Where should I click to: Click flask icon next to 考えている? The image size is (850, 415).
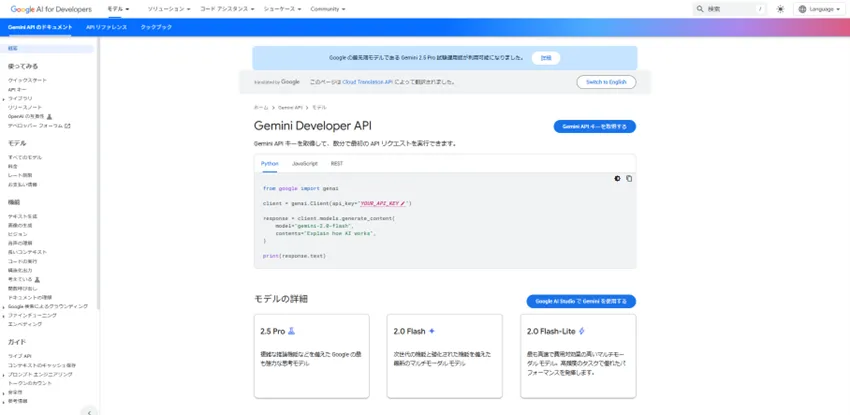click(x=37, y=280)
